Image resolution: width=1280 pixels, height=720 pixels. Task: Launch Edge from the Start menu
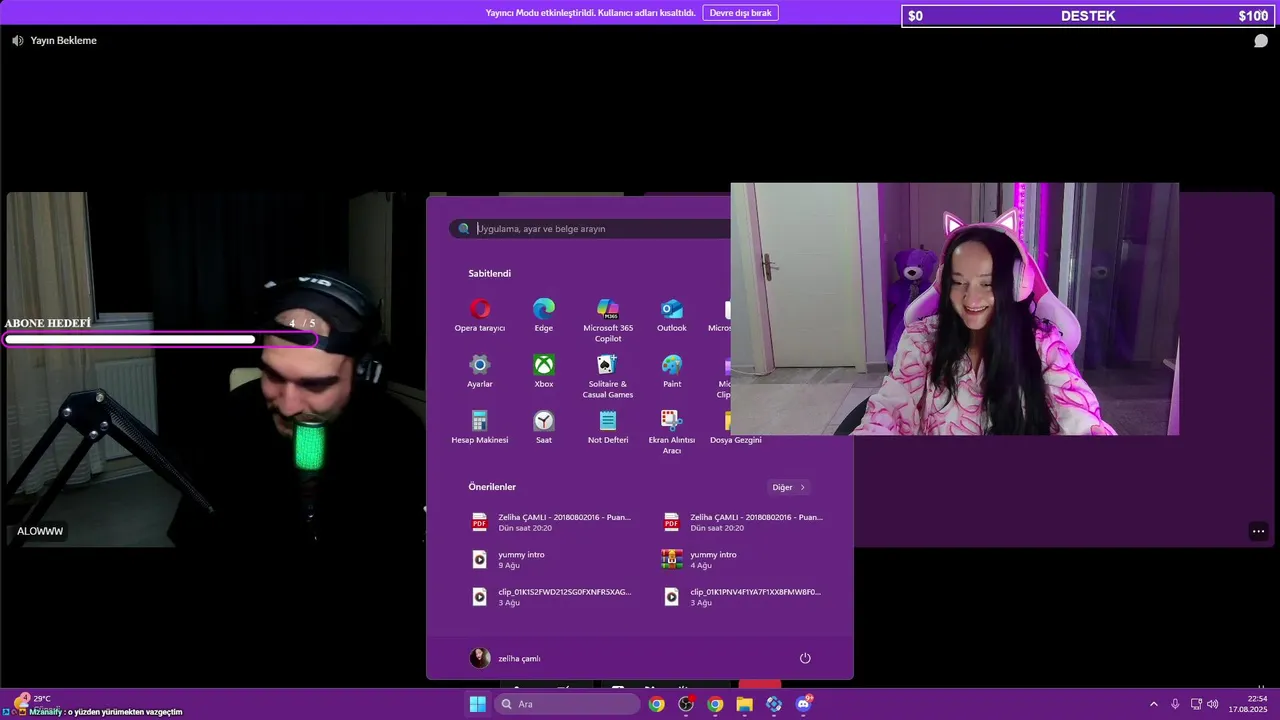pos(544,315)
